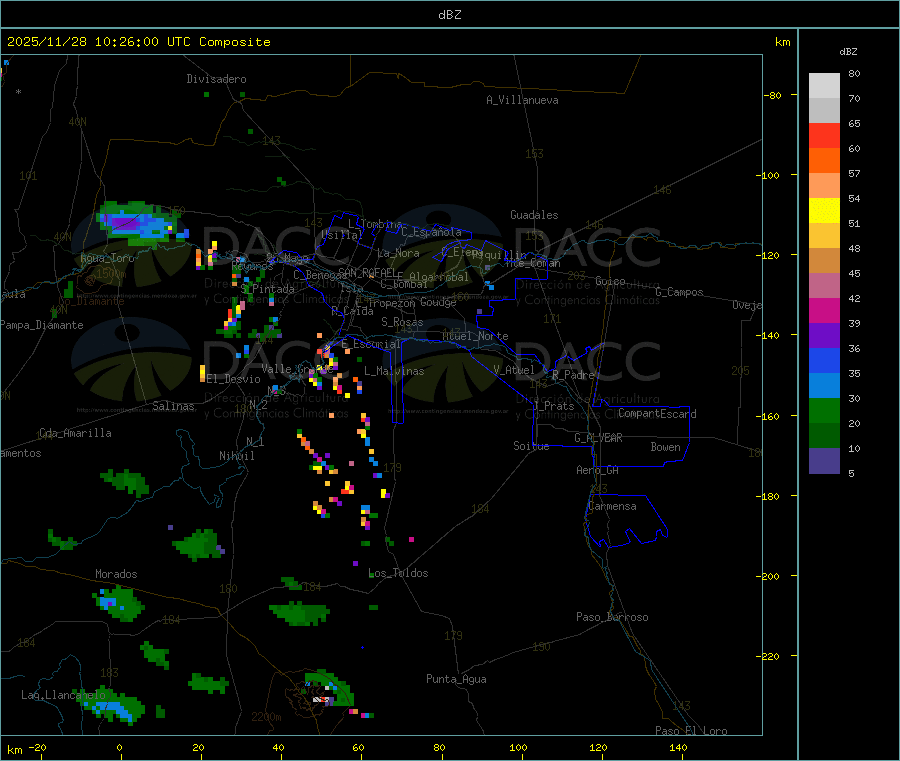Select the light gray 70–80 dBZ swatch

824,85
